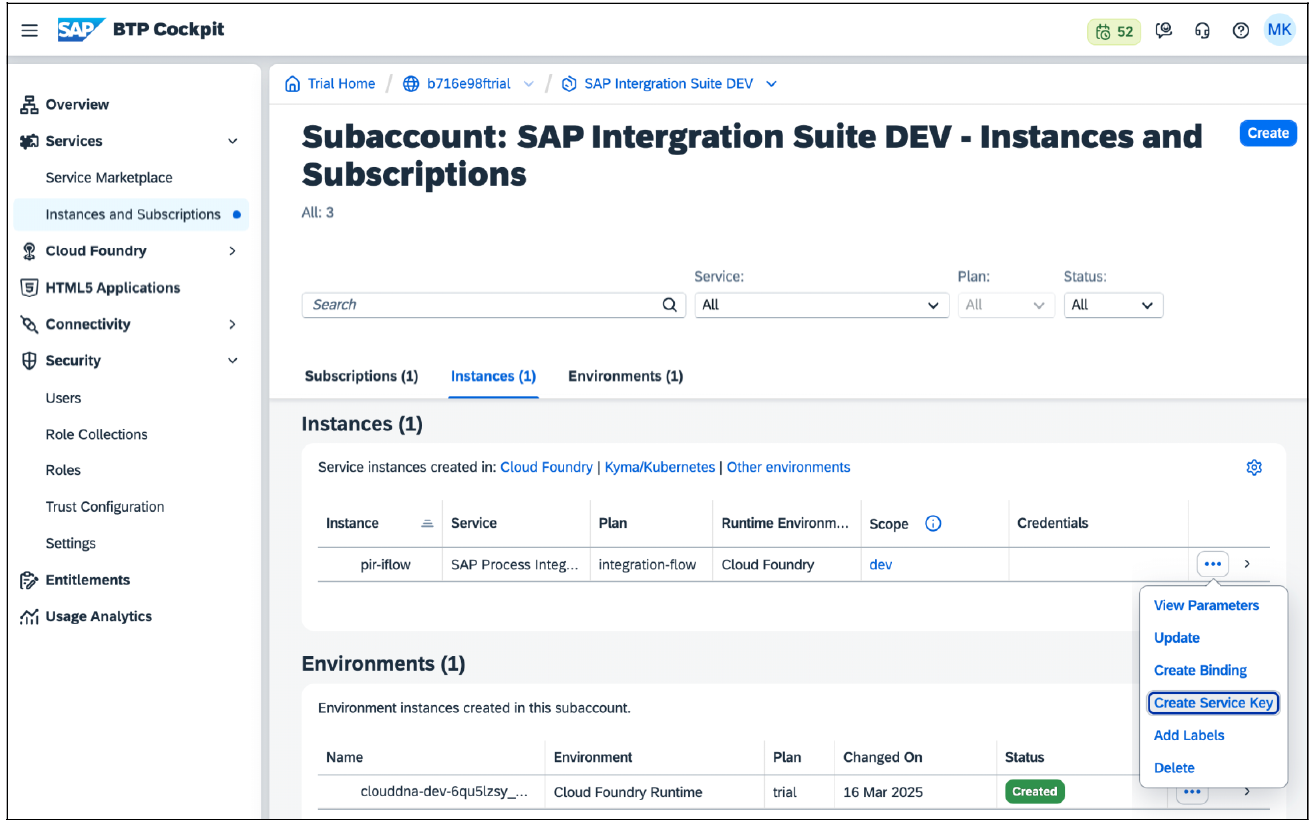Open the instances table settings gear
The width and height of the screenshot is (1316, 825).
point(1254,467)
